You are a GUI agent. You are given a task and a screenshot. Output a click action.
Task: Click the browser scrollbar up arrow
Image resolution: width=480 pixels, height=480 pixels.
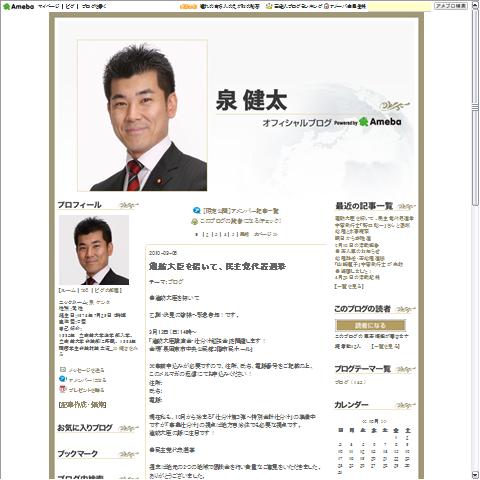(475, 5)
